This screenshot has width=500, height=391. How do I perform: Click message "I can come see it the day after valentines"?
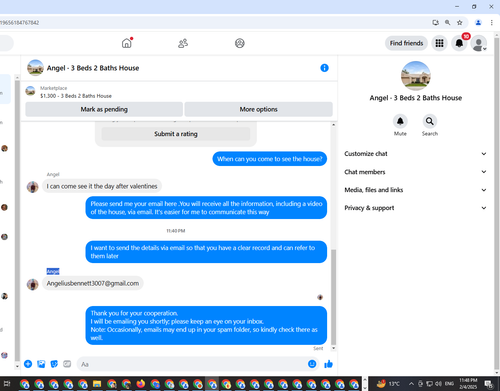(x=102, y=186)
